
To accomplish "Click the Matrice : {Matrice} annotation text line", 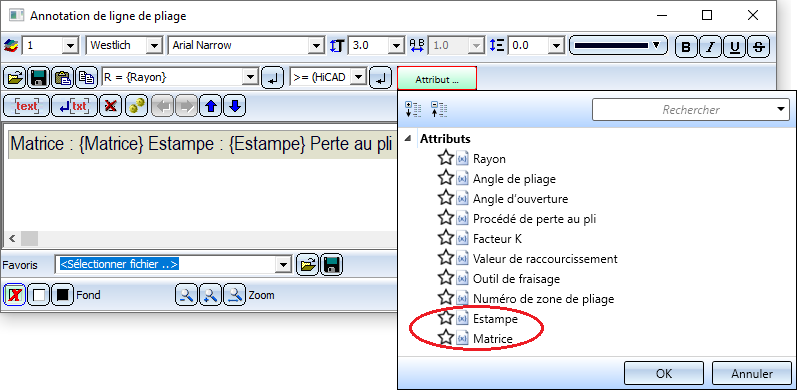I will 202,144.
